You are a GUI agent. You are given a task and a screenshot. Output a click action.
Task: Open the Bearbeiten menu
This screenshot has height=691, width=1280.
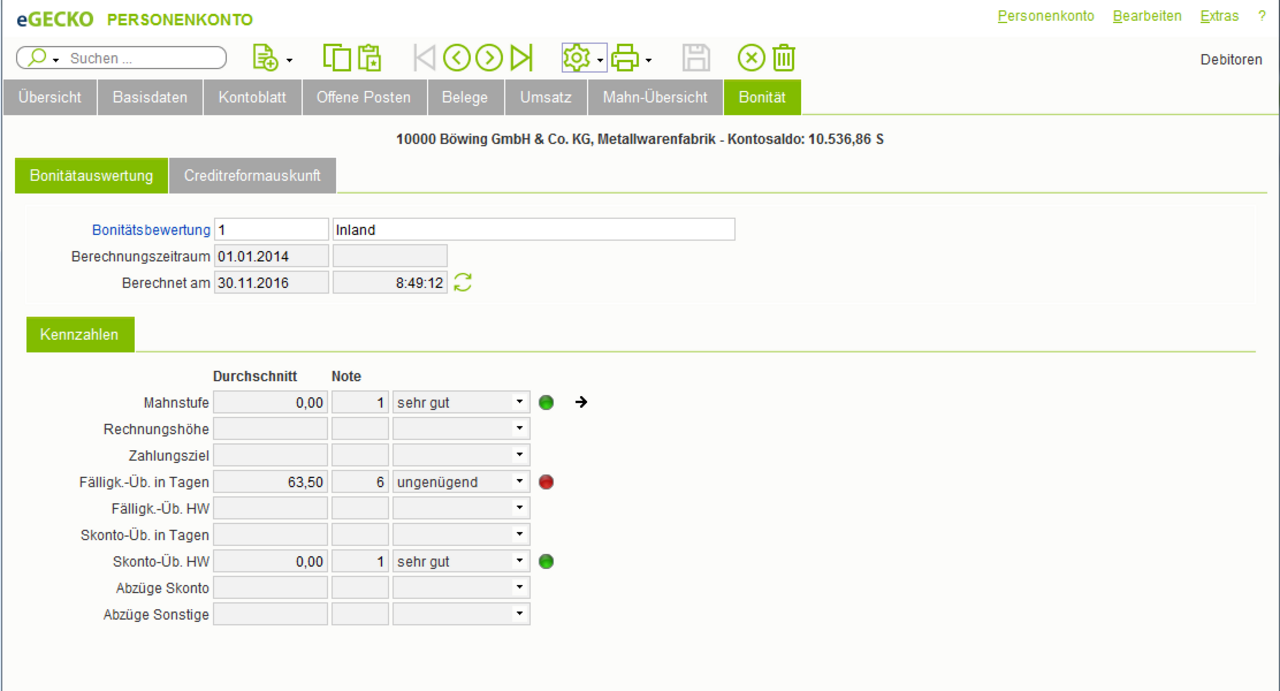[x=1147, y=16]
